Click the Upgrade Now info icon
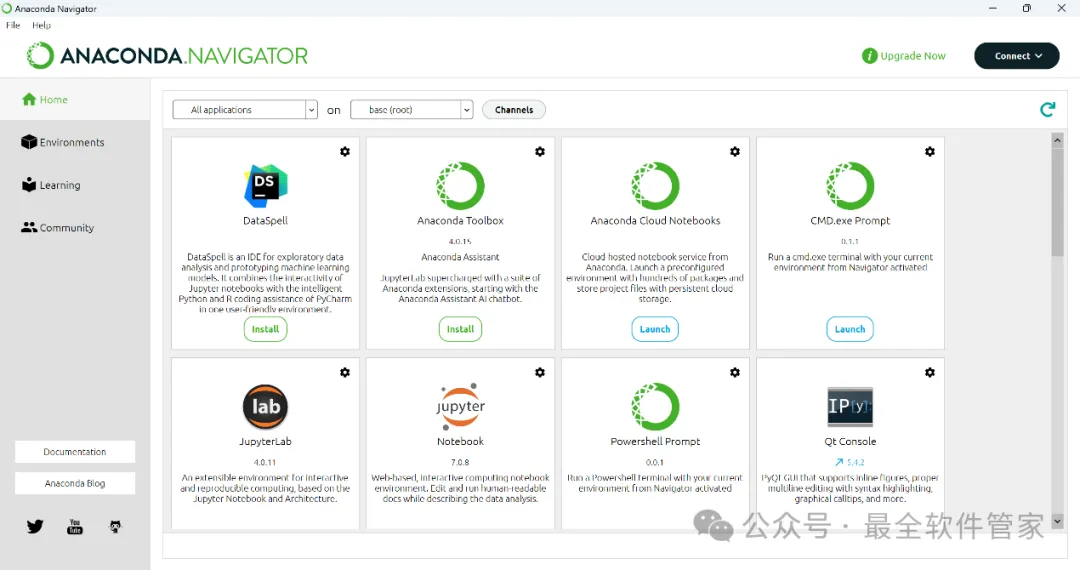Viewport: 1080px width, 570px height. tap(869, 56)
